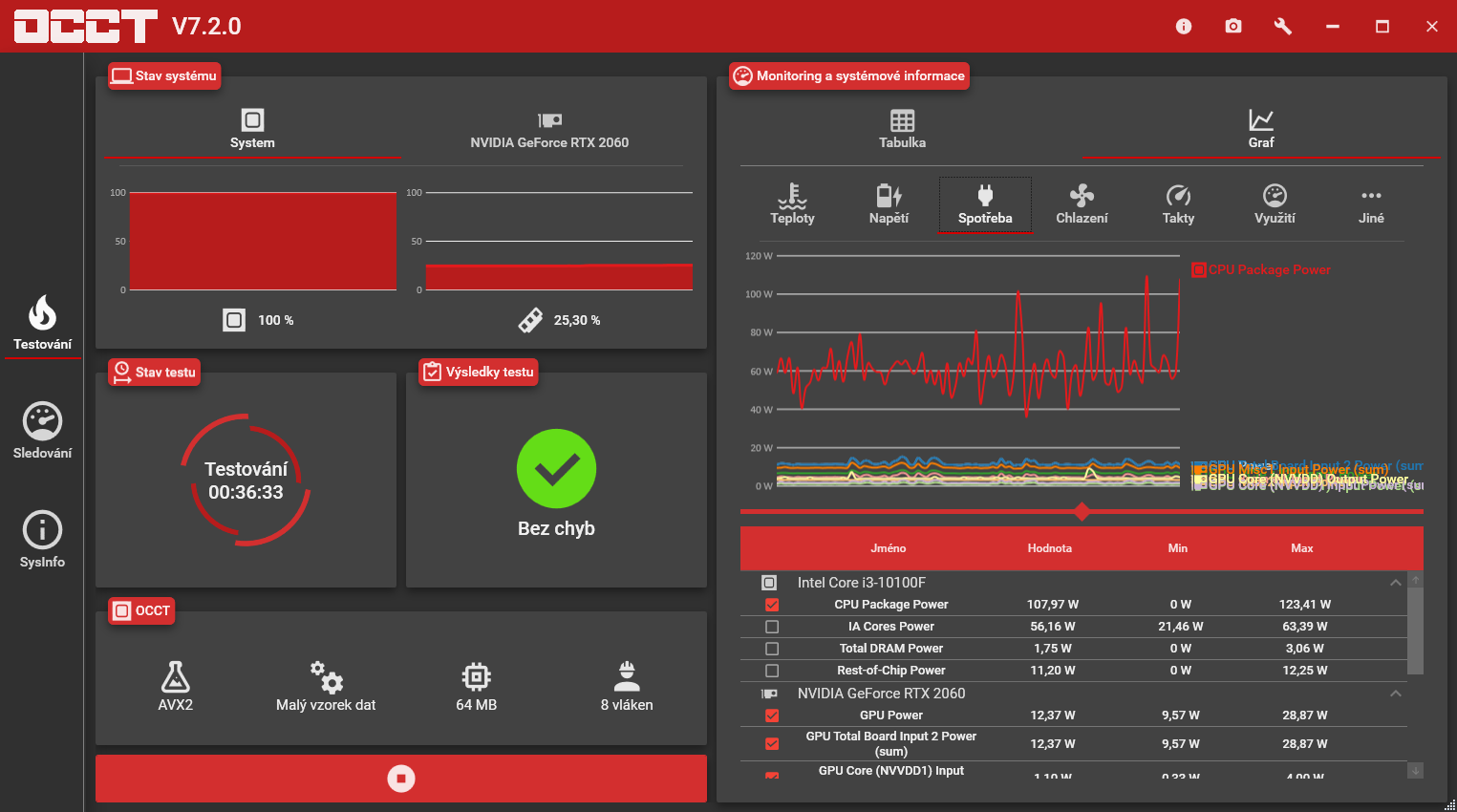The height and width of the screenshot is (812, 1457).
Task: Click the Rest-of-Chip Power value 11,20 W
Action: click(1053, 671)
